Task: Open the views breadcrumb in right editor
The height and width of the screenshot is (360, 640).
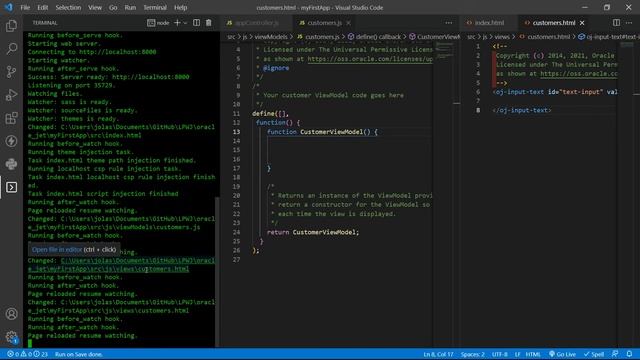Action: (x=502, y=37)
